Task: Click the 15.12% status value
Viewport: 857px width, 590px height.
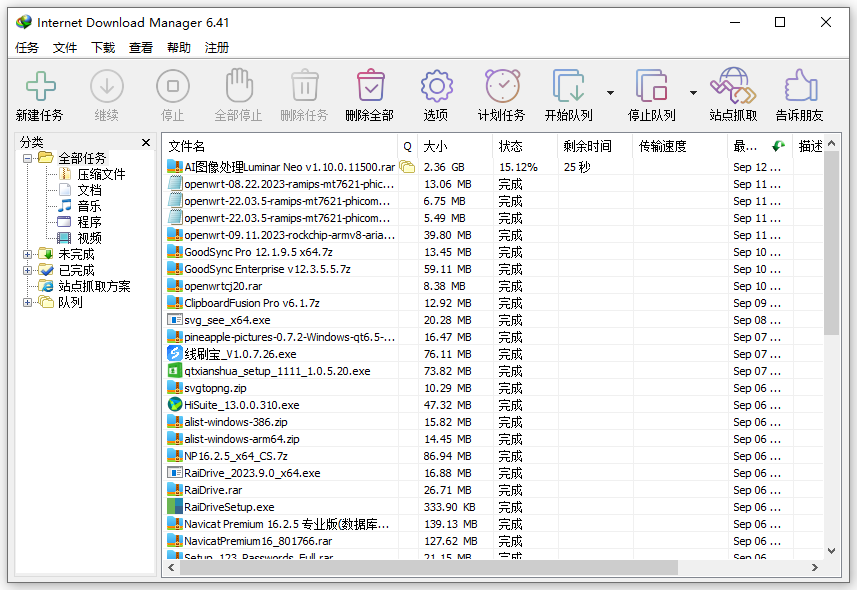Action: point(518,167)
